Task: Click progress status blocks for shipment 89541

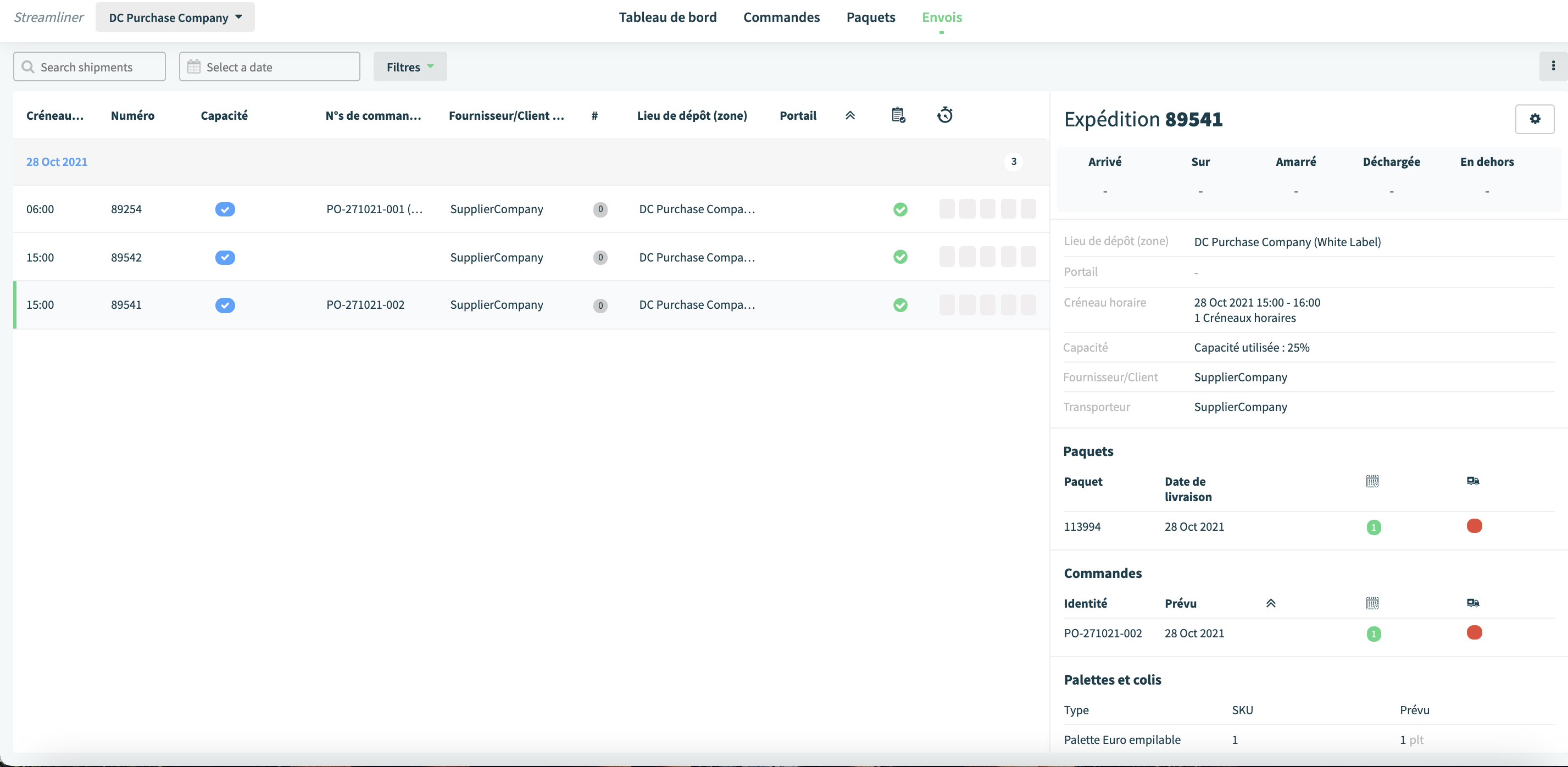Action: [987, 305]
